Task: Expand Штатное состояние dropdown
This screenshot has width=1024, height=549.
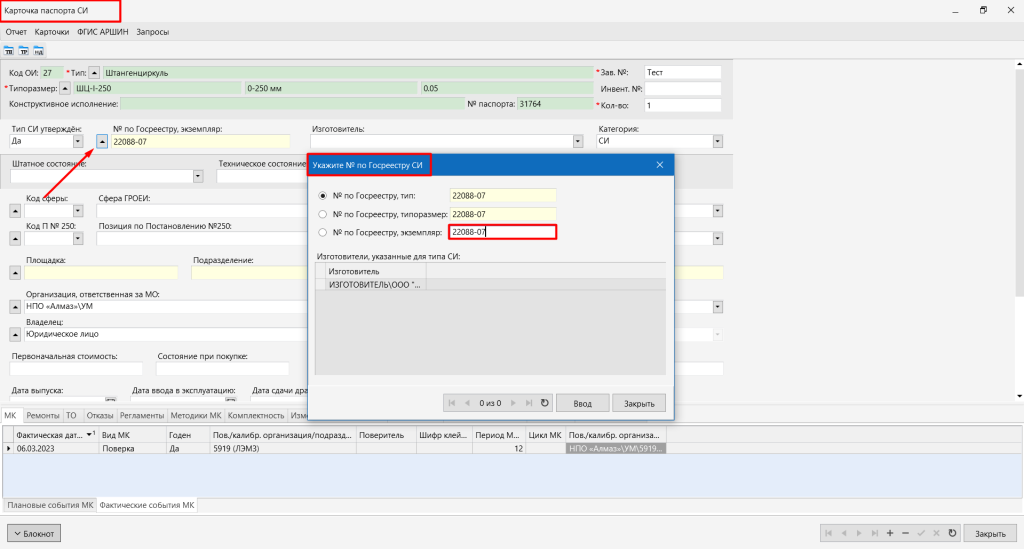Action: (198, 176)
